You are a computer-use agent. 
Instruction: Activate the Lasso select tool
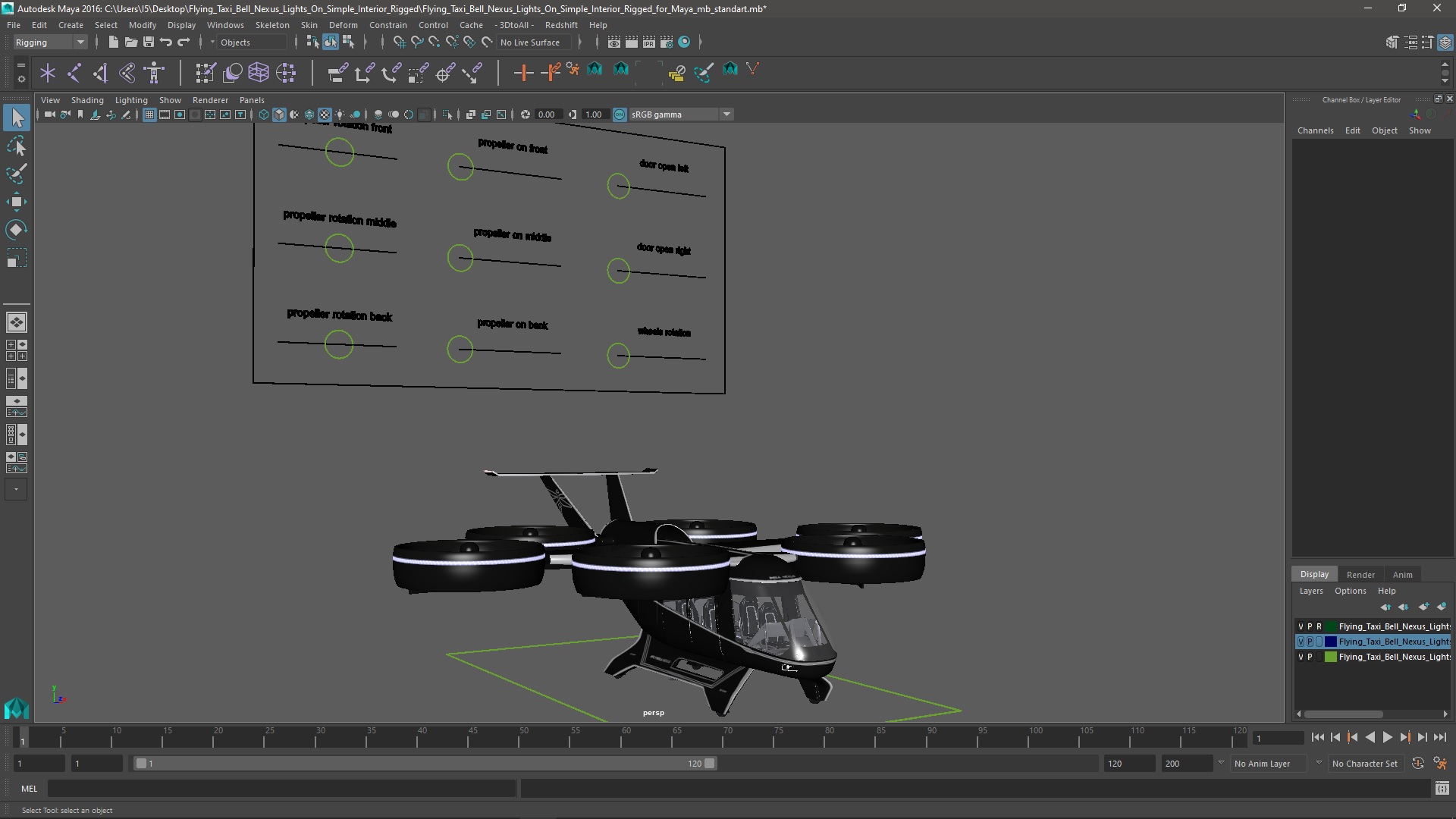click(17, 146)
